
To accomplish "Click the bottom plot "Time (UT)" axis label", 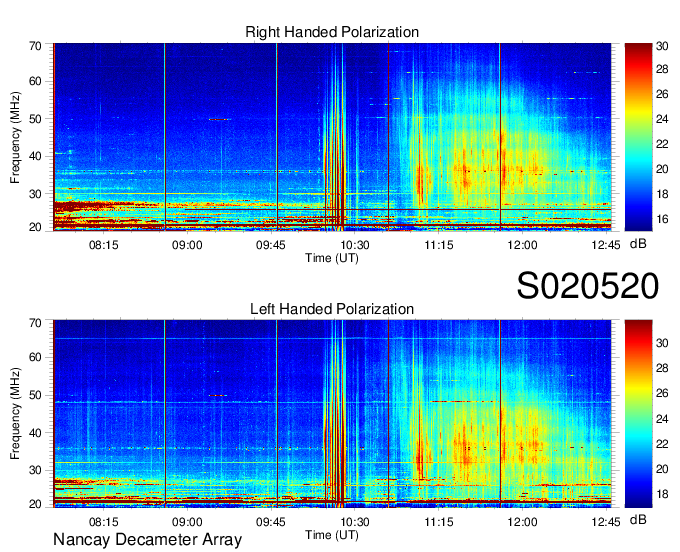I will coord(332,535).
